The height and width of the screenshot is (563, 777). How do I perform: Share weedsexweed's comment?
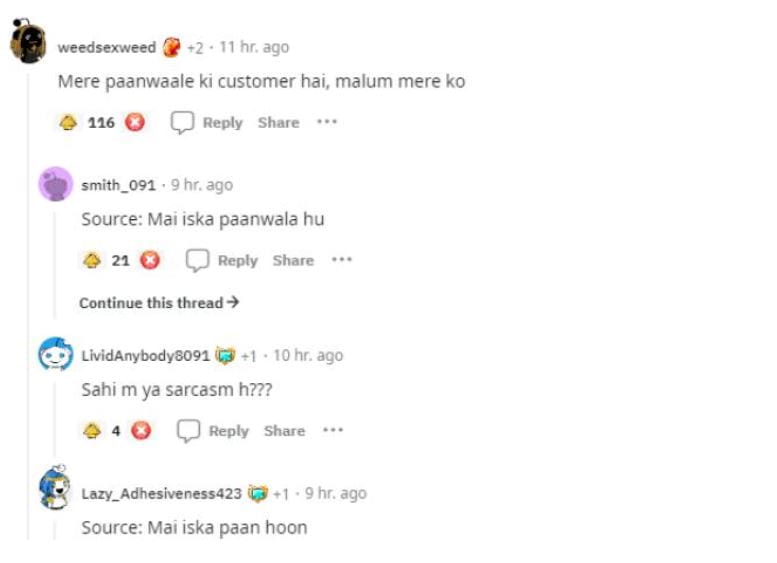pos(278,122)
